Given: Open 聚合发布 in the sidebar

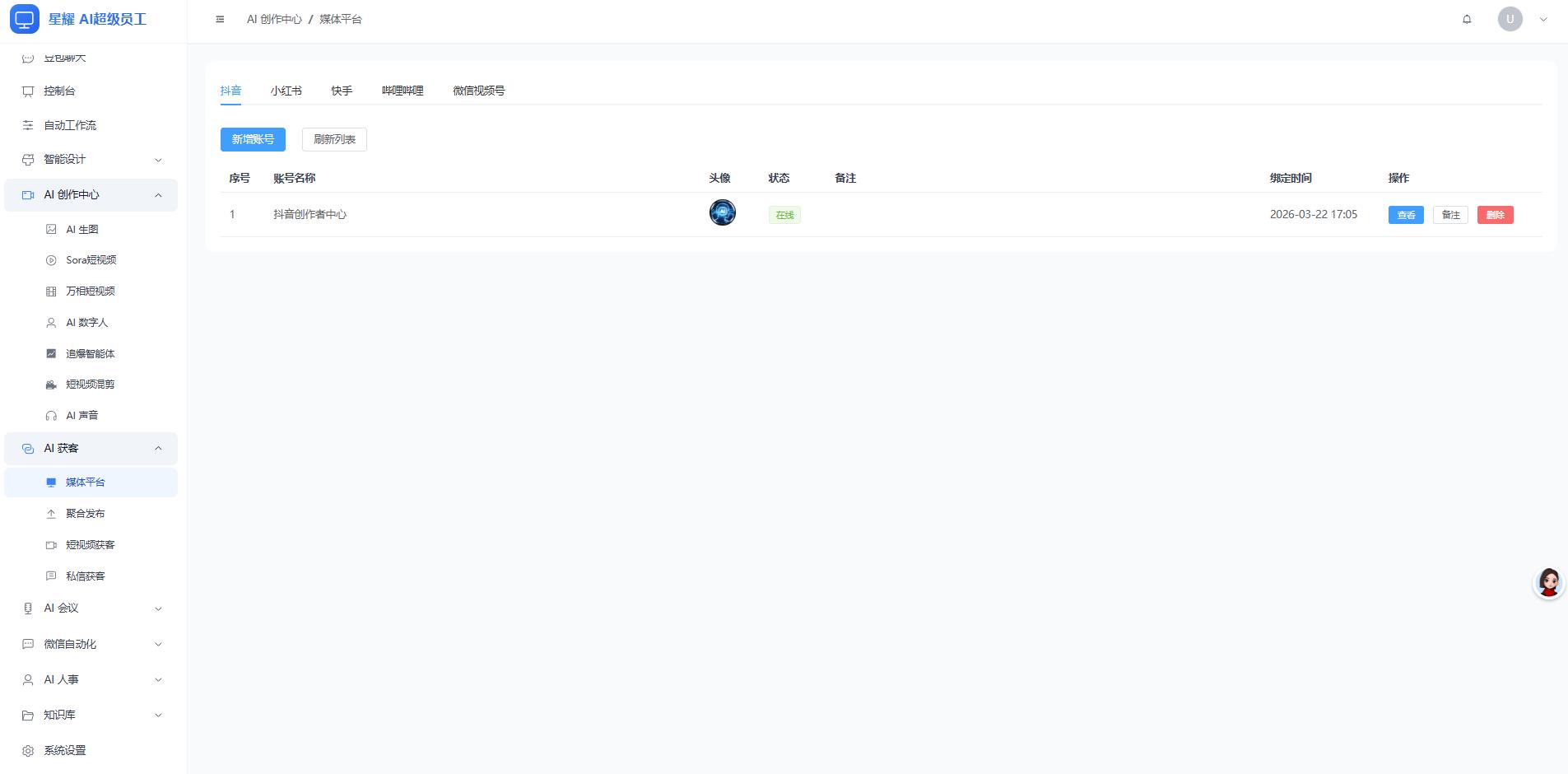Looking at the screenshot, I should 85,514.
